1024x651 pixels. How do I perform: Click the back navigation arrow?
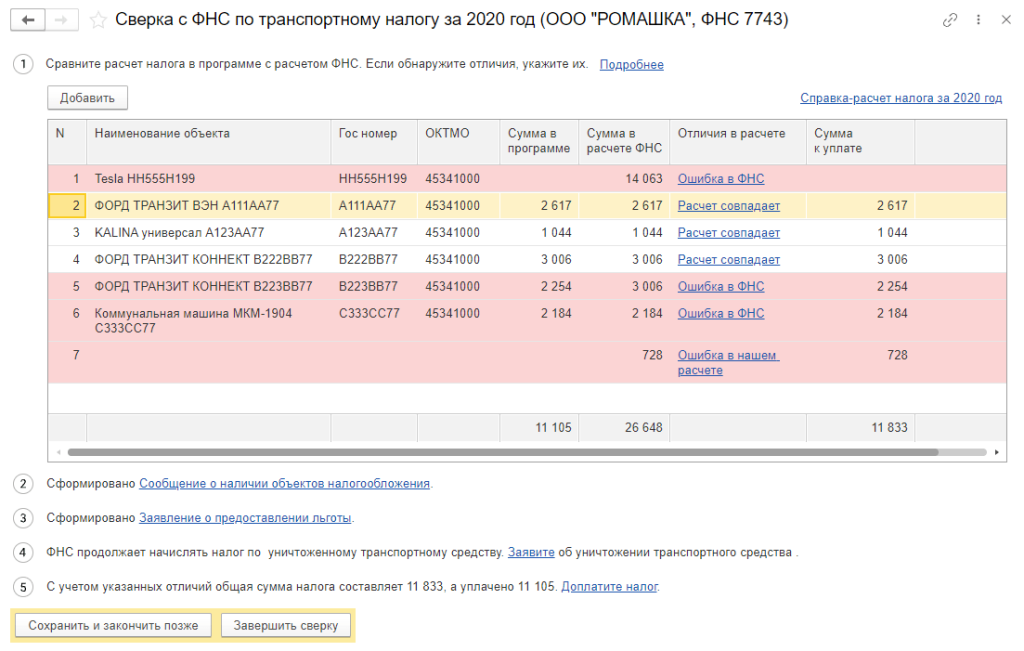(x=28, y=20)
